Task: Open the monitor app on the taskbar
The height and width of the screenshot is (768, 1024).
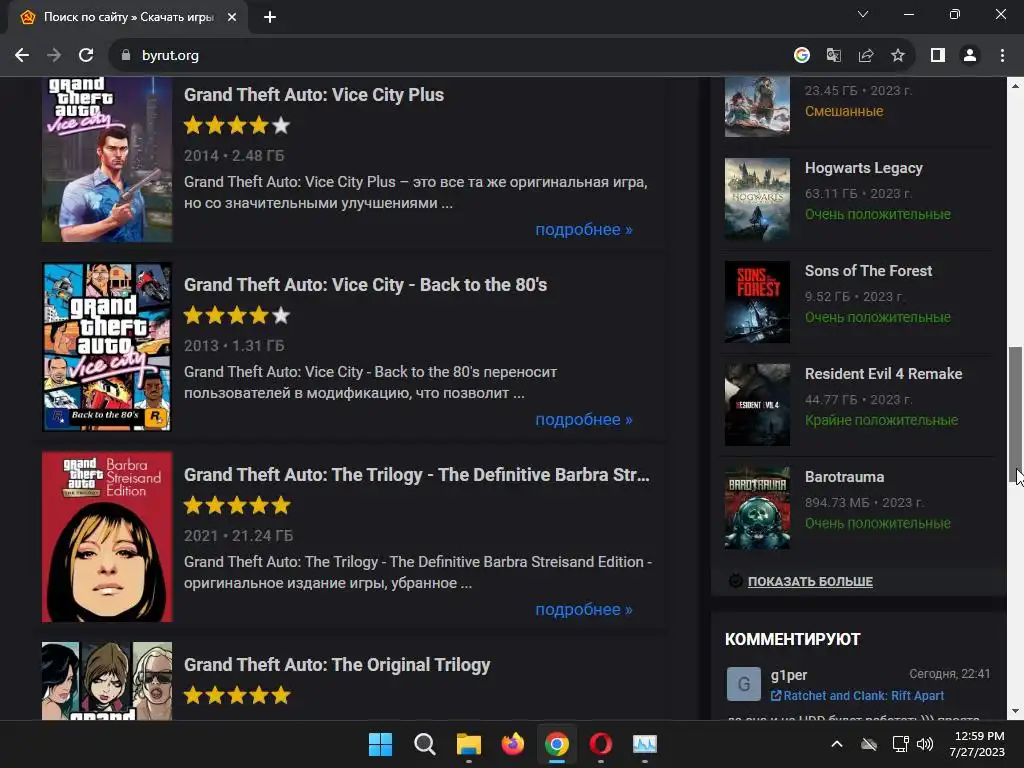Action: [645, 744]
